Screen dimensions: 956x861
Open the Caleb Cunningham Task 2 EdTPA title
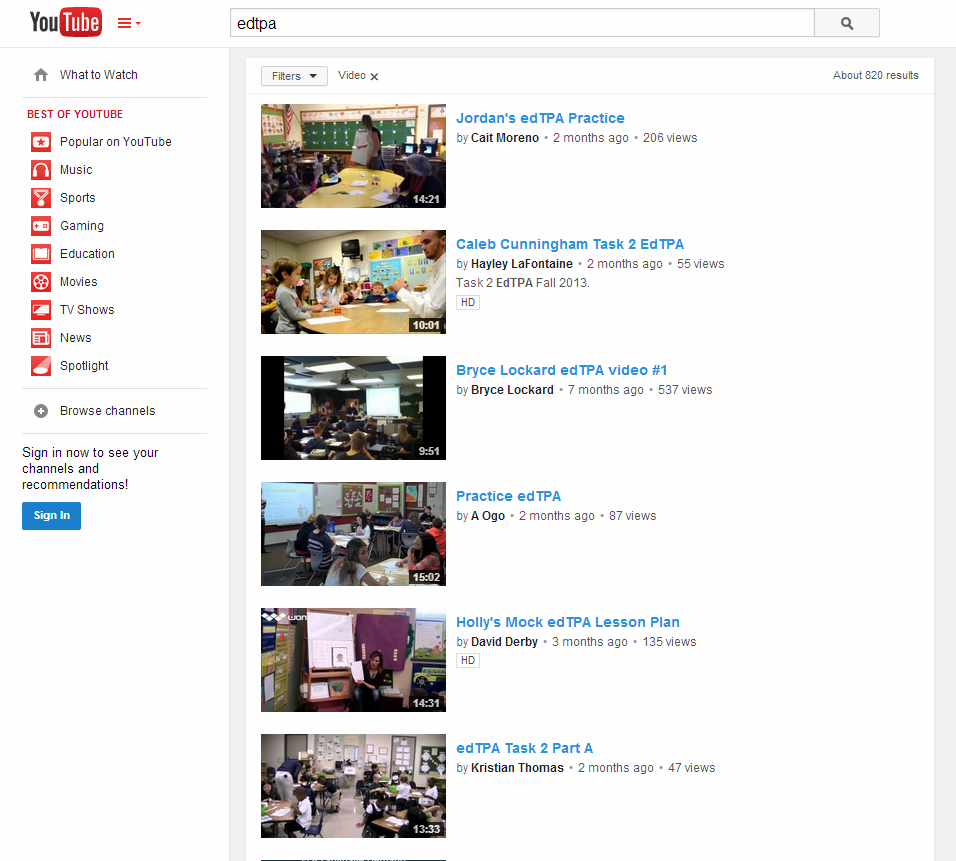pyautogui.click(x=570, y=245)
